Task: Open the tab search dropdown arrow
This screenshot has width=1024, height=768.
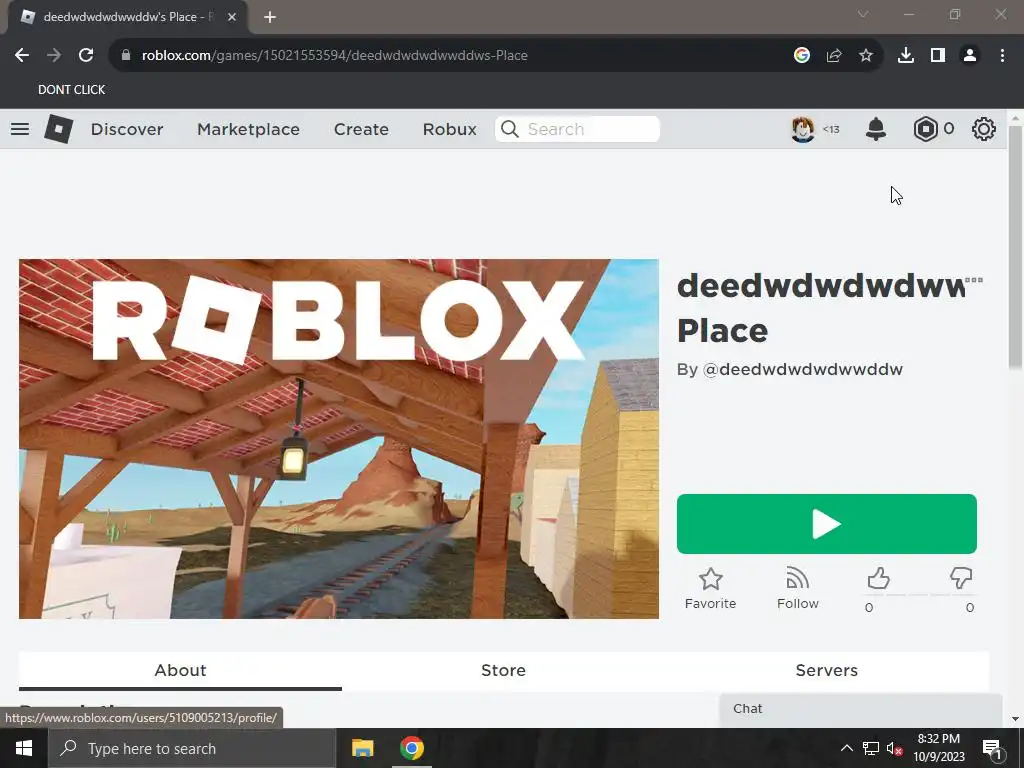Action: (x=863, y=14)
